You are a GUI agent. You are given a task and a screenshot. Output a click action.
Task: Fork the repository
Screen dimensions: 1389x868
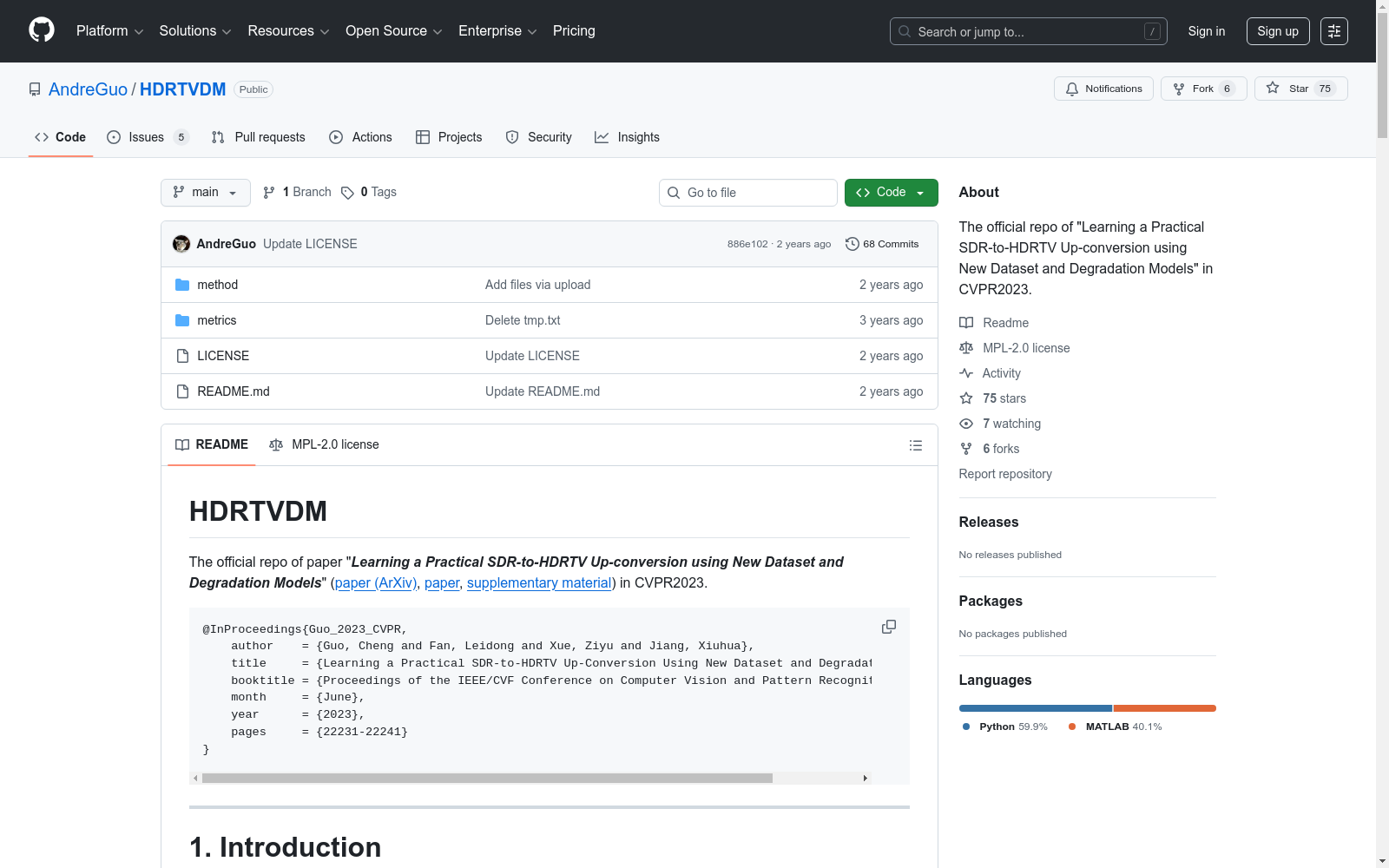click(1203, 89)
